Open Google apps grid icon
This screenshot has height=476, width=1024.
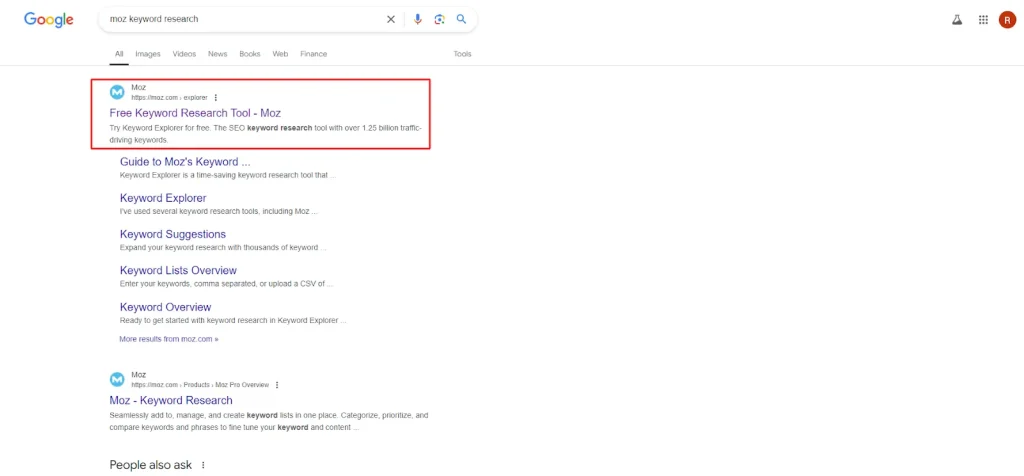coord(984,20)
